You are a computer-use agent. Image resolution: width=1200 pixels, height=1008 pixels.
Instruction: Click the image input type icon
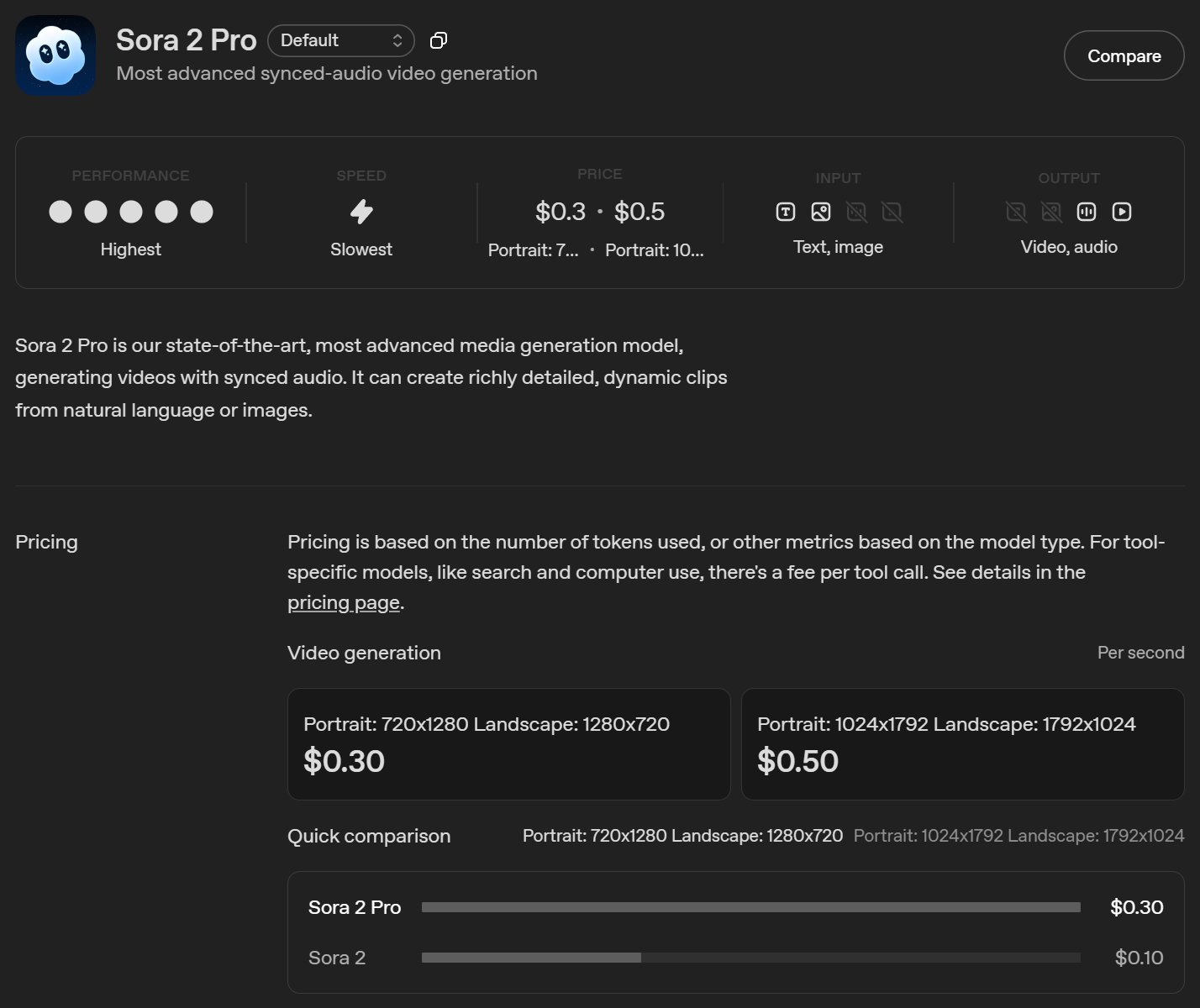(821, 212)
